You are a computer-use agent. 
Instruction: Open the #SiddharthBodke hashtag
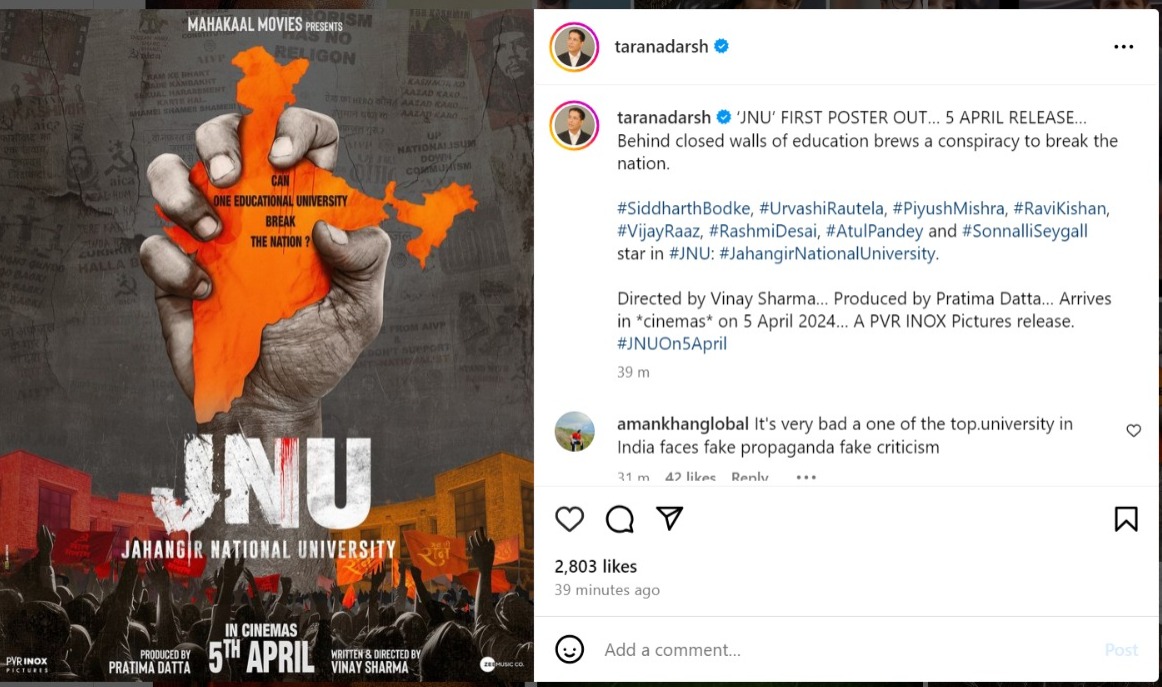(683, 208)
